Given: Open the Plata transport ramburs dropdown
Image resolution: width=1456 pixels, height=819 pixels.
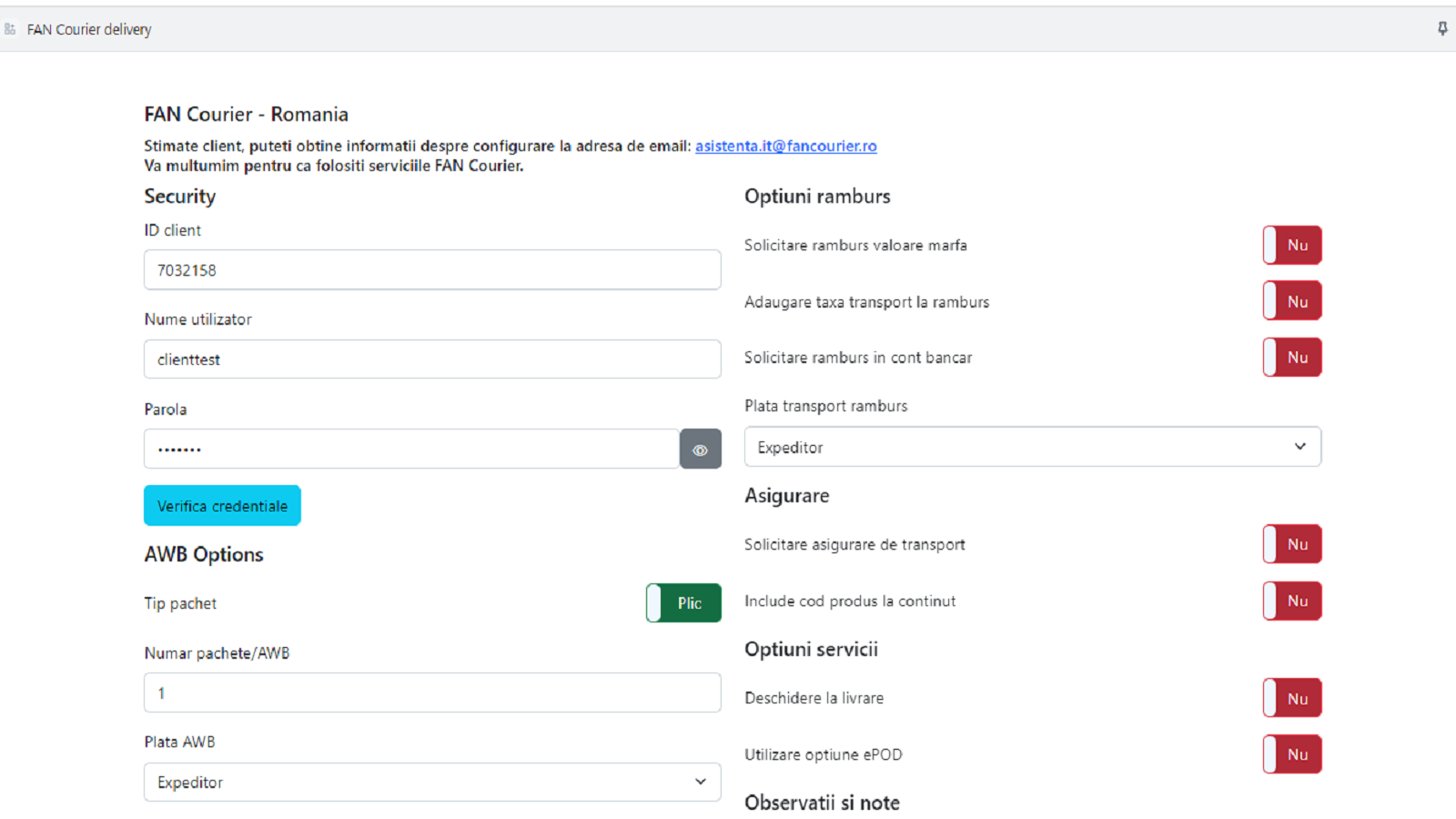Looking at the screenshot, I should (x=1033, y=447).
